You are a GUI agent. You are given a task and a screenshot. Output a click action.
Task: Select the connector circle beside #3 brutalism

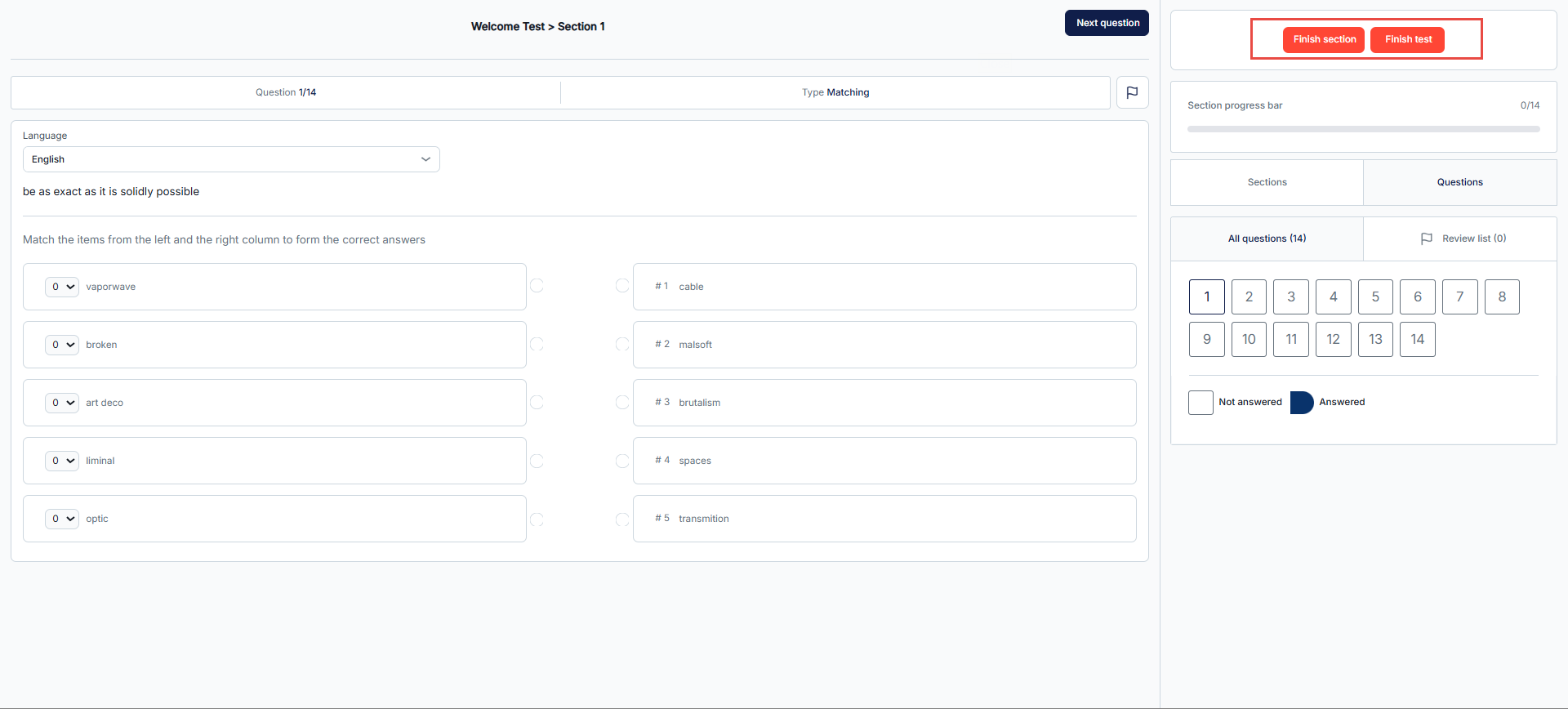click(x=622, y=402)
